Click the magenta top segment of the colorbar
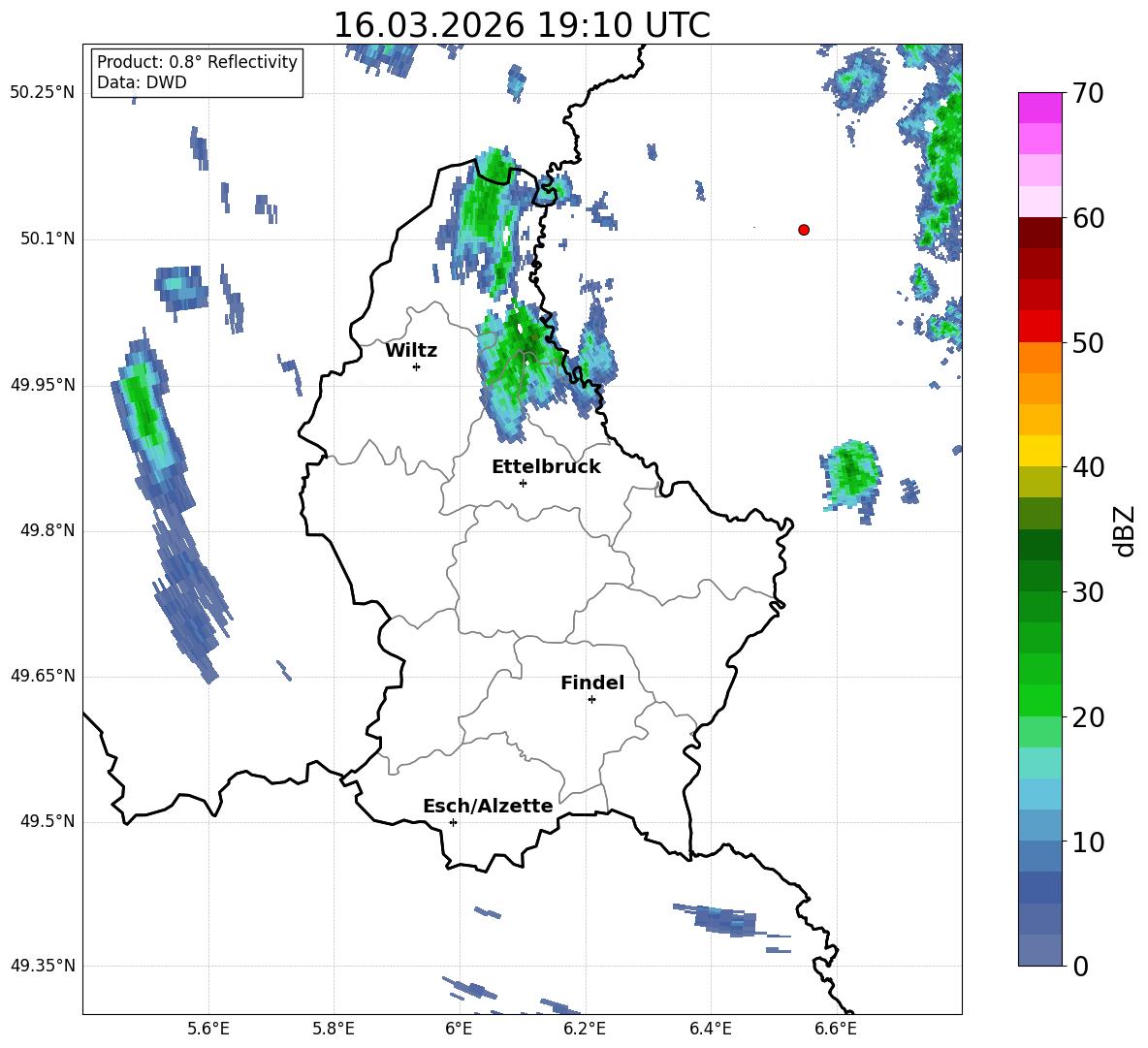Screen dimensions: 1148x1048 pyautogui.click(x=1039, y=108)
